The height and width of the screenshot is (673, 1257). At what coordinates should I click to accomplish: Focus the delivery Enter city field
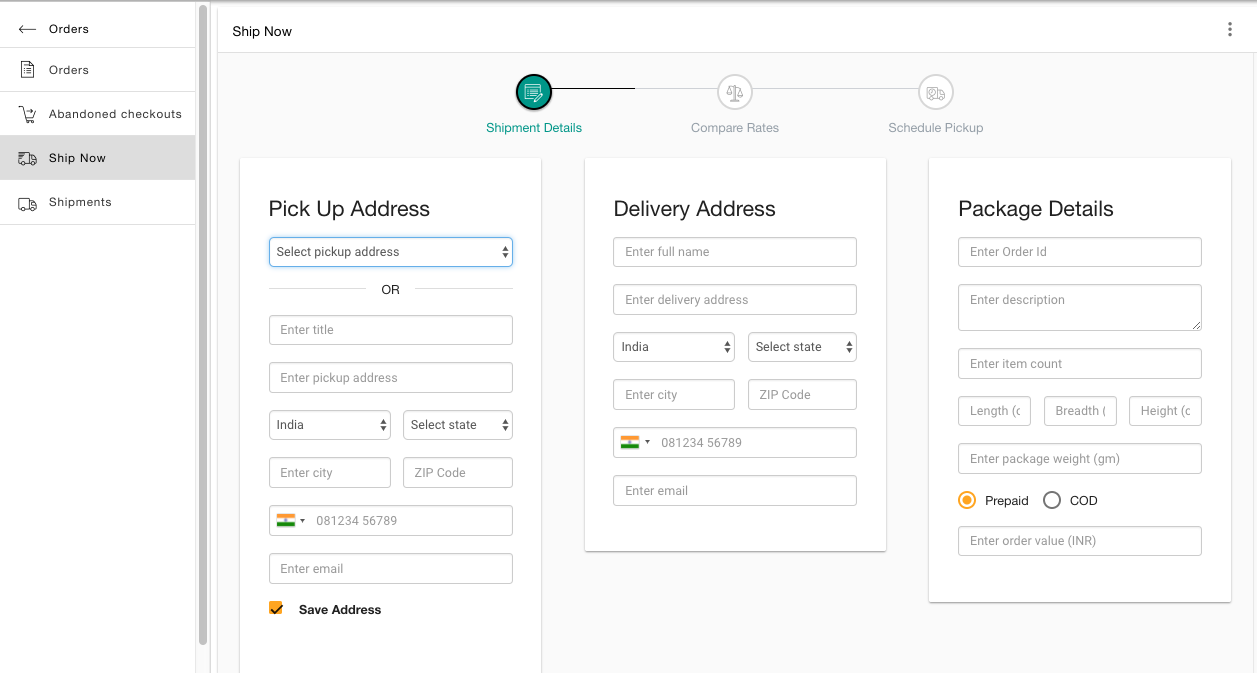click(x=674, y=395)
